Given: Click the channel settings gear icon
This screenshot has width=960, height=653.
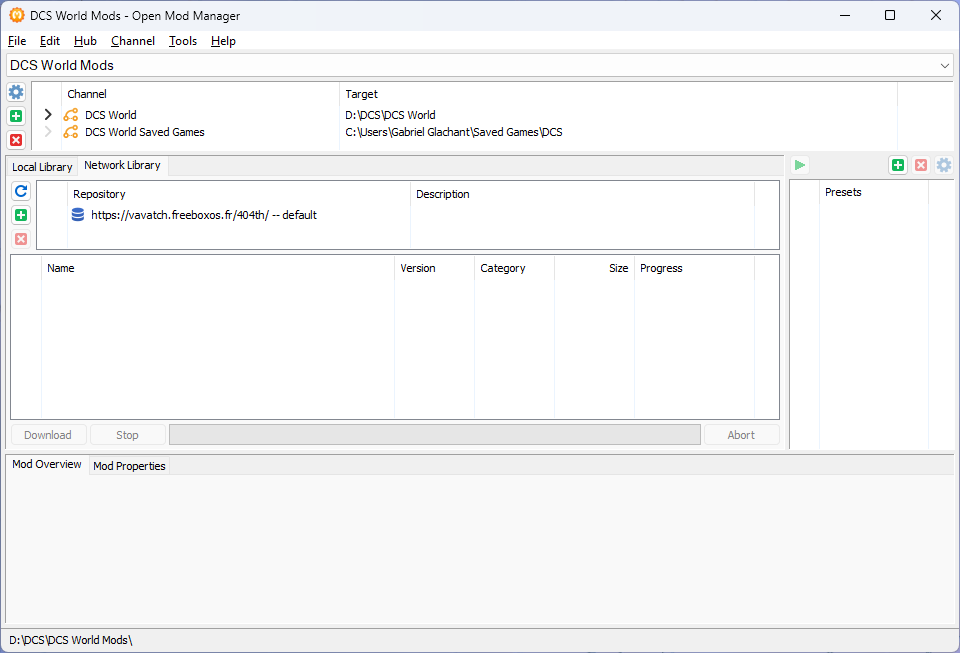Looking at the screenshot, I should tap(16, 92).
